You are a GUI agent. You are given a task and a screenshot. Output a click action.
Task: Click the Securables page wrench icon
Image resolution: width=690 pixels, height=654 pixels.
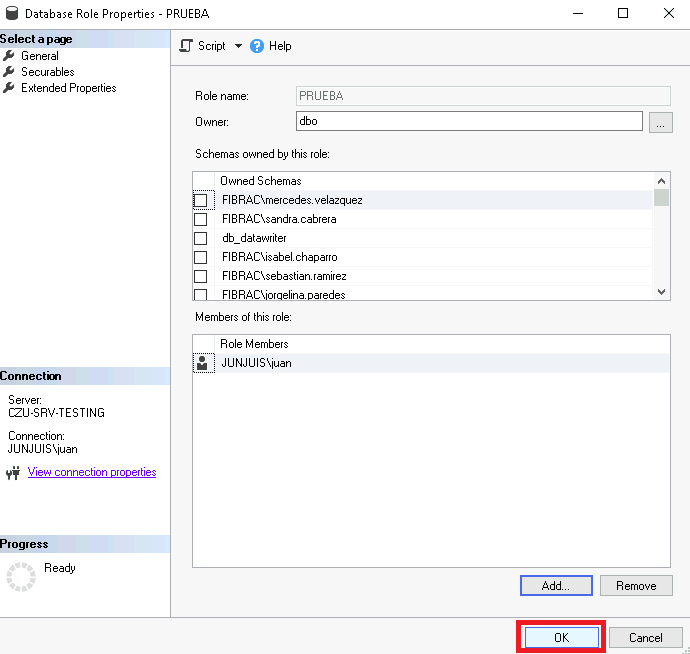coord(10,72)
